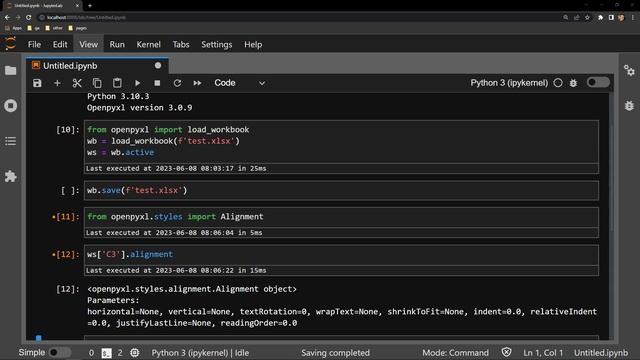Viewport: 640px width, 360px height.
Task: Open the cell type Code dropdown
Action: pos(240,83)
